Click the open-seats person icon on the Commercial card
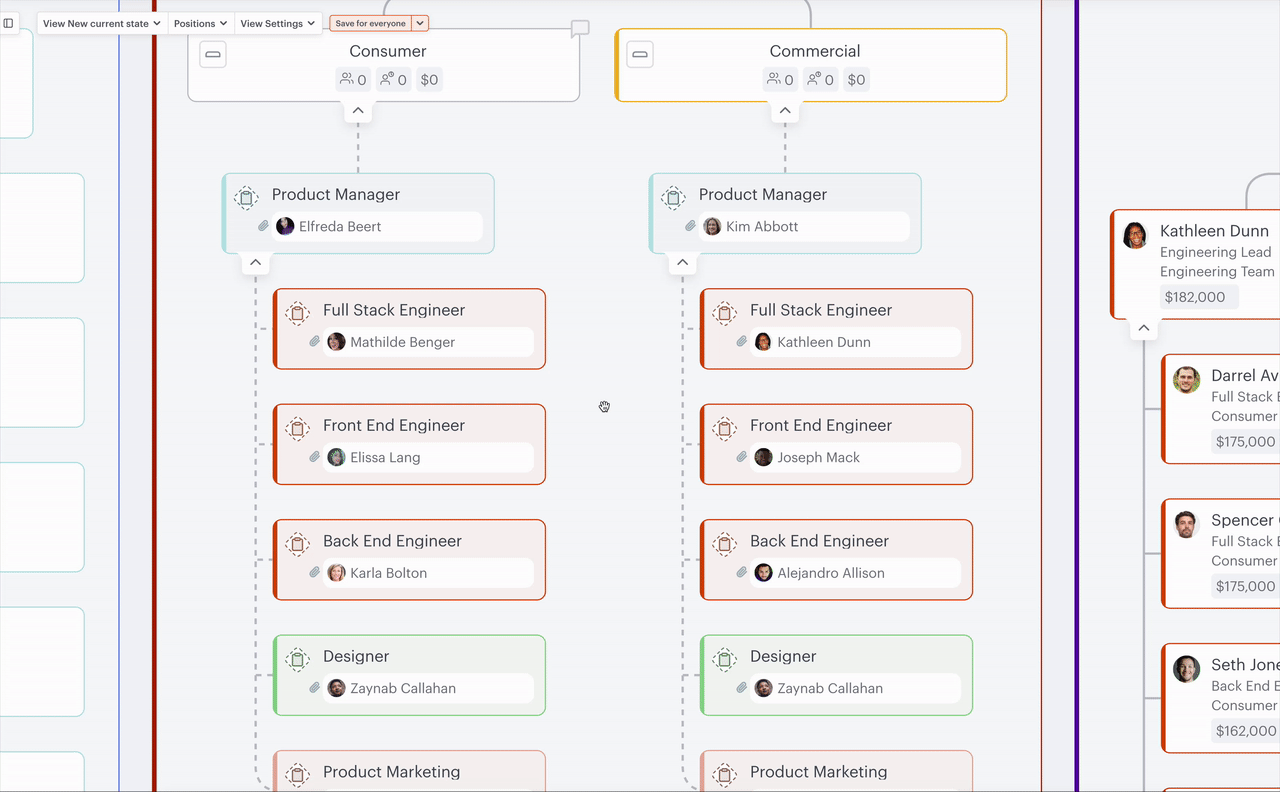Viewport: 1280px width, 792px height. tap(815, 79)
